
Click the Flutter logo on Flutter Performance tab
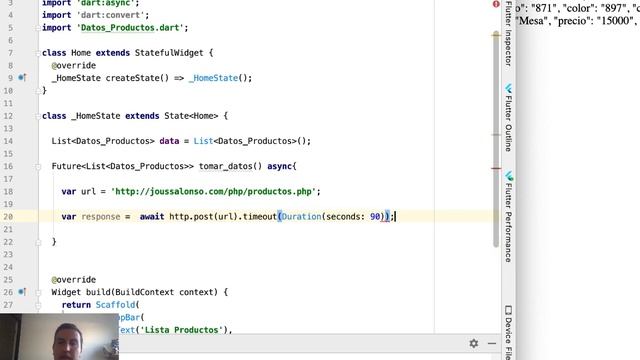509,176
